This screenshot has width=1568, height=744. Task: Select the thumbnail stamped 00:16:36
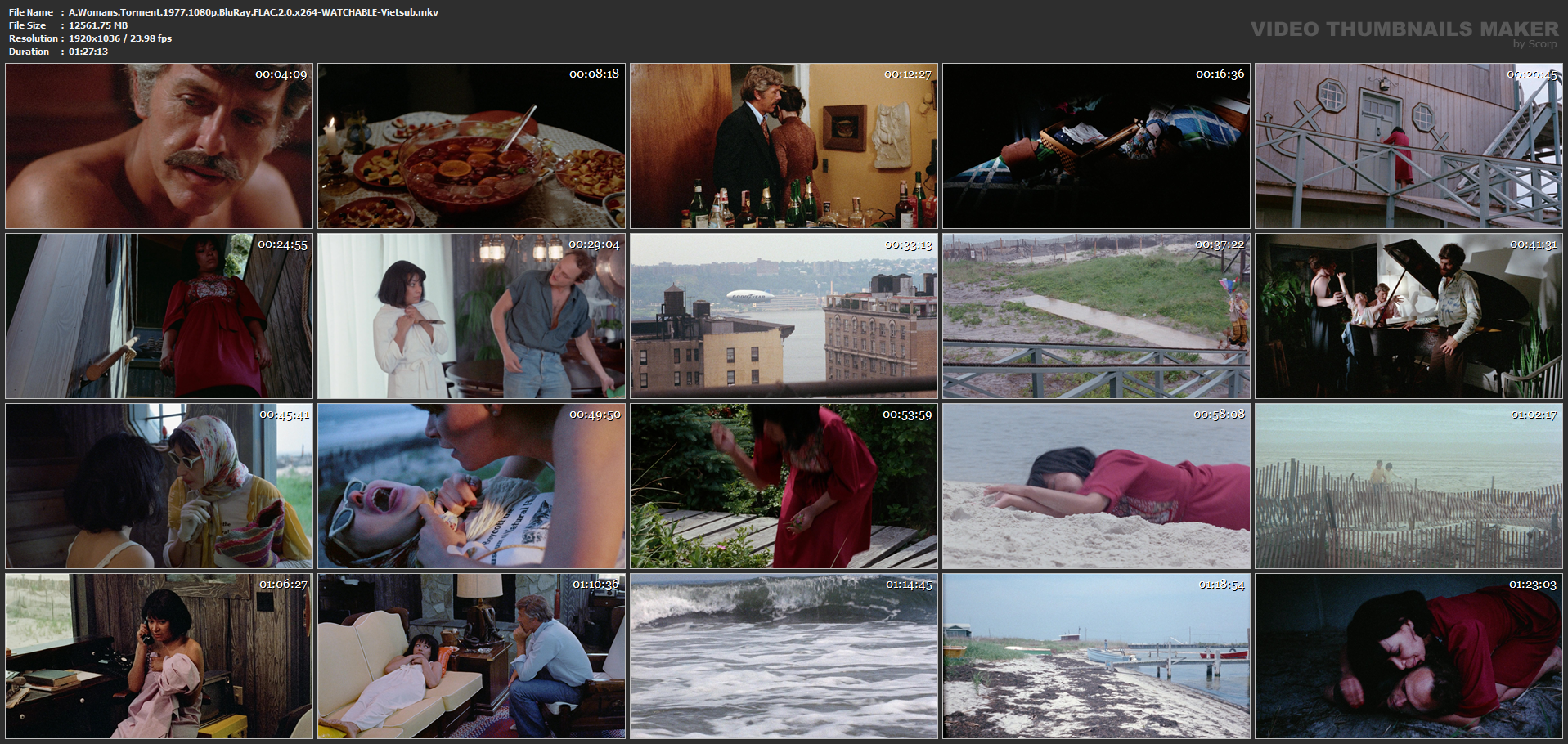pos(1096,146)
